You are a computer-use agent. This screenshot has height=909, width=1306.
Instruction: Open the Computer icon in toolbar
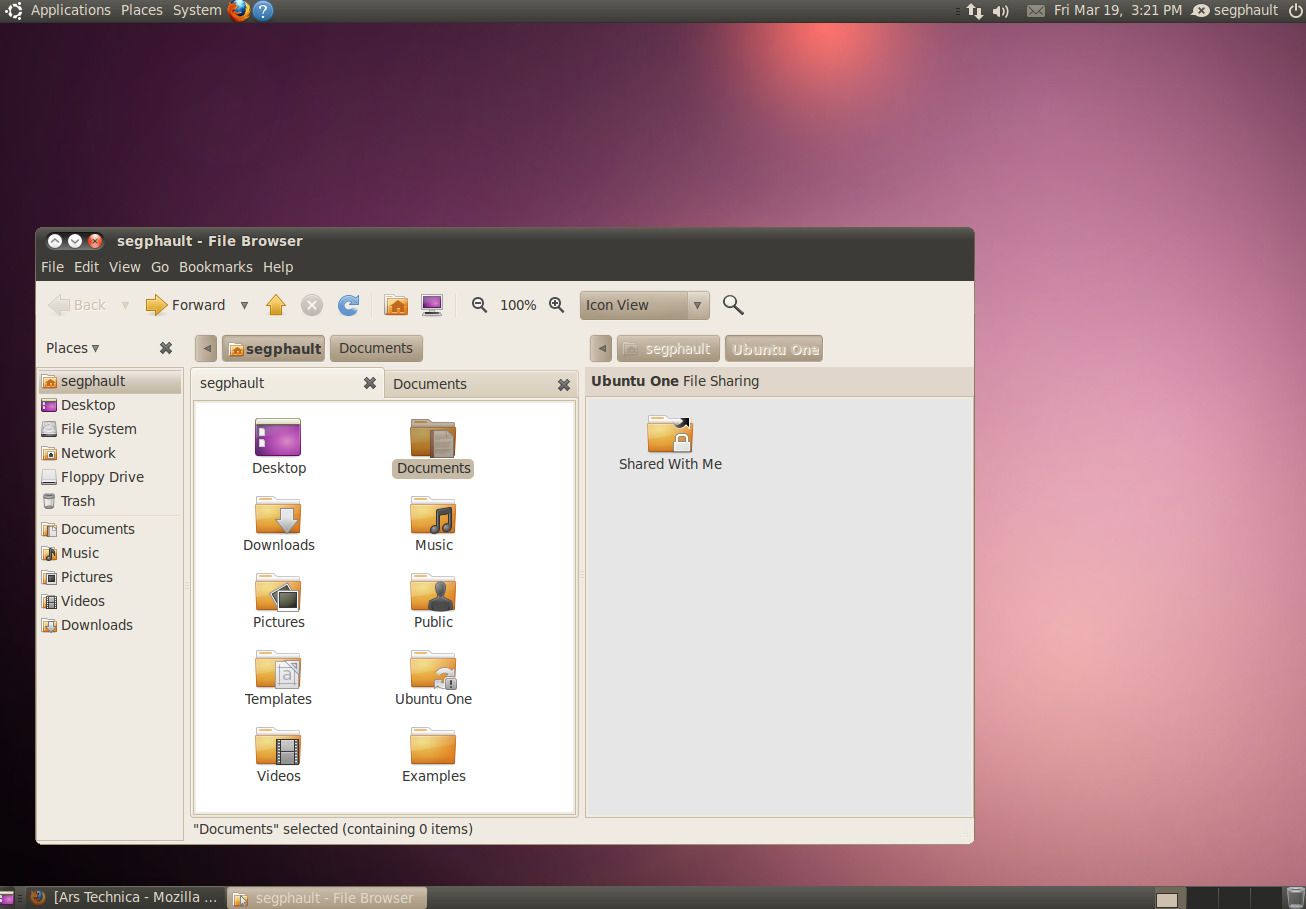pos(432,305)
